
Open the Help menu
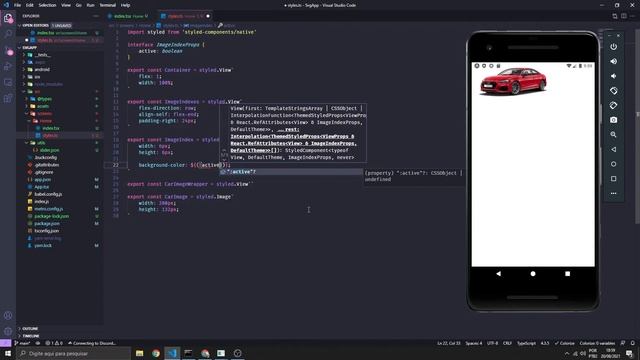tap(125, 5)
